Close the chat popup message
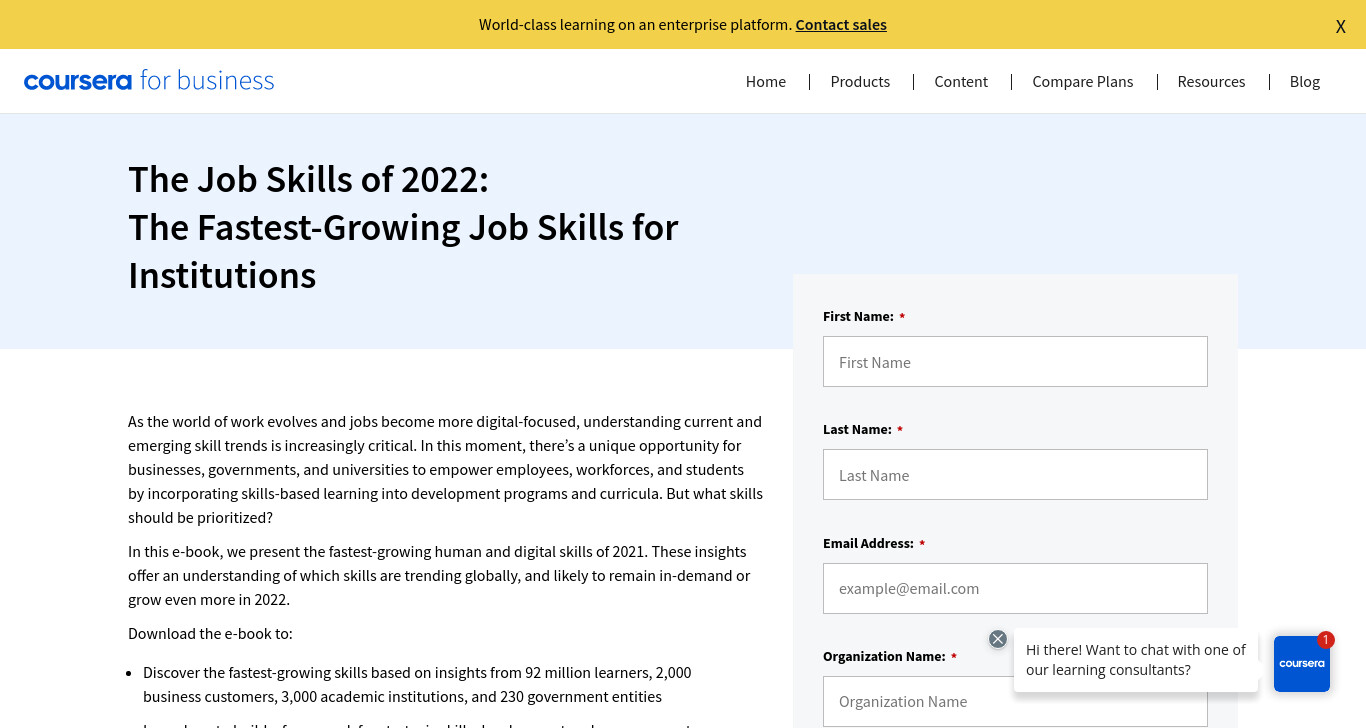The image size is (1366, 728). (x=997, y=639)
